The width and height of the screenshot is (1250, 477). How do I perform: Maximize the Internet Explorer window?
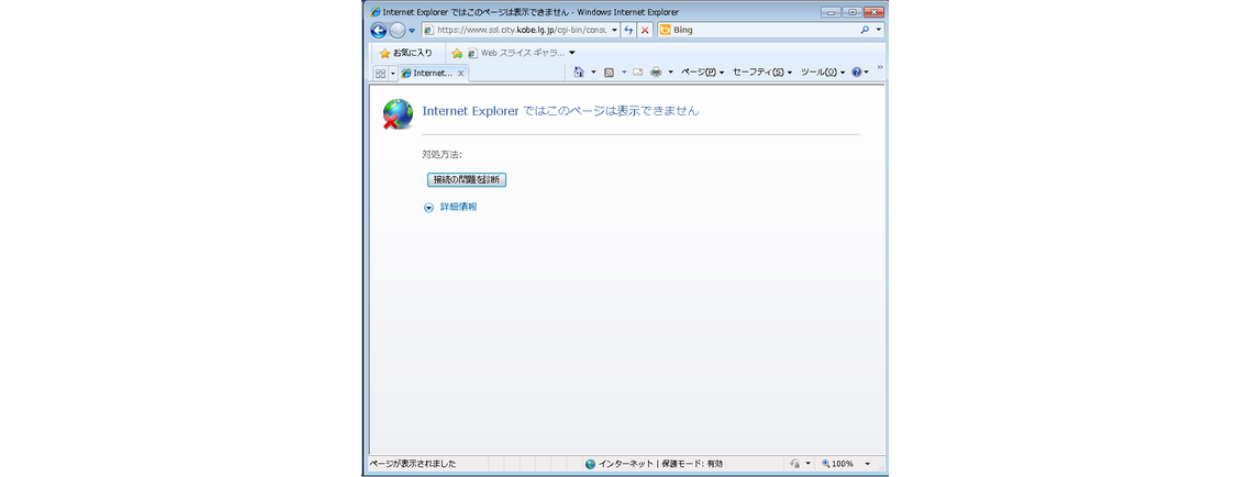[851, 12]
